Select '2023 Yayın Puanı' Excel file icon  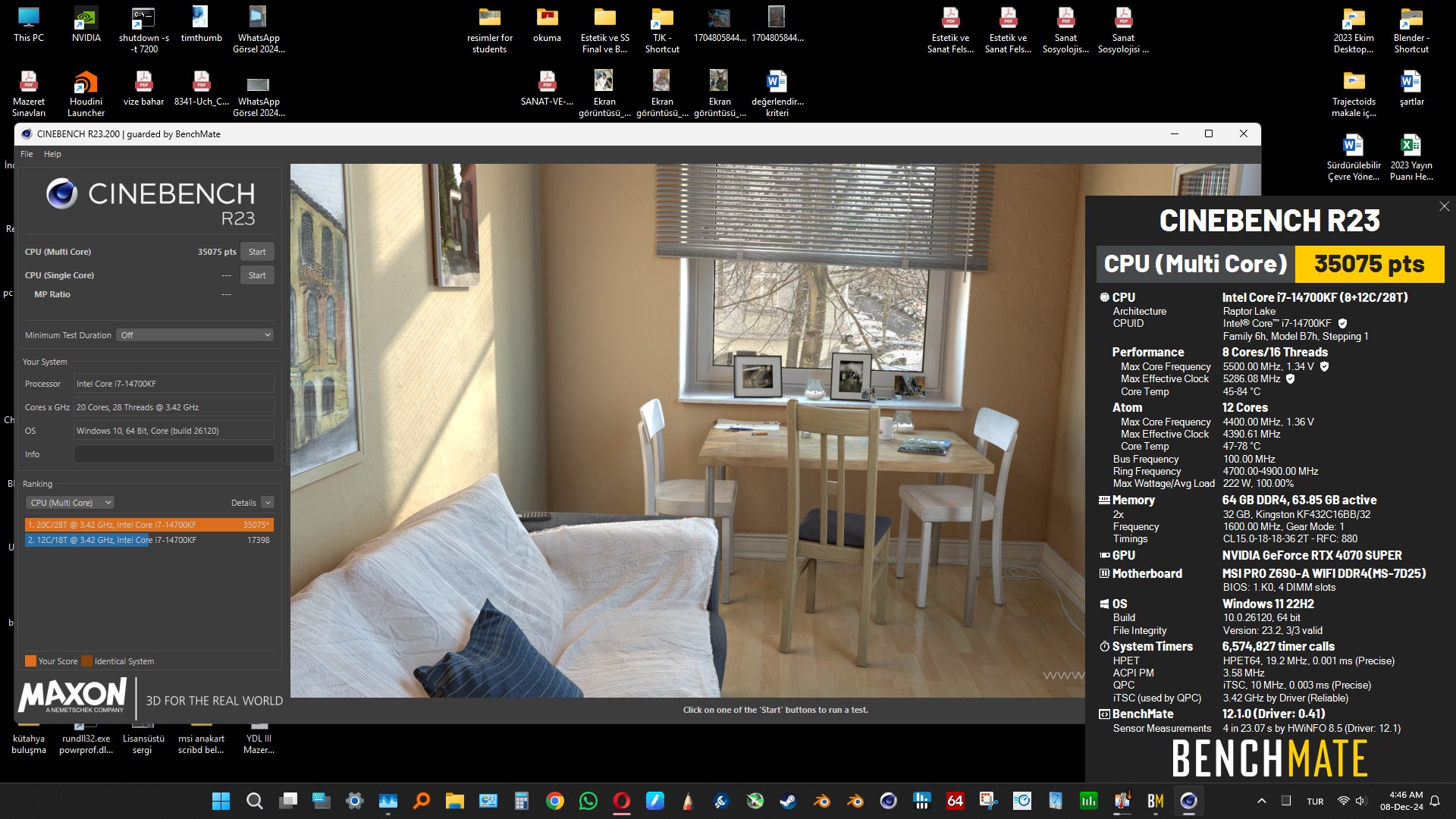(x=1411, y=158)
